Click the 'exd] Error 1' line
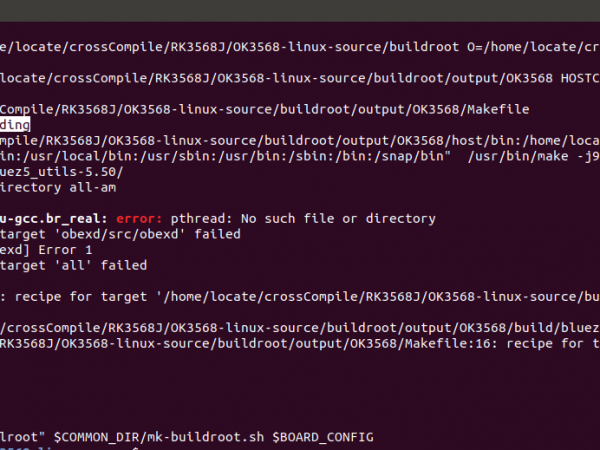This screenshot has height=450, width=600. click(46, 250)
